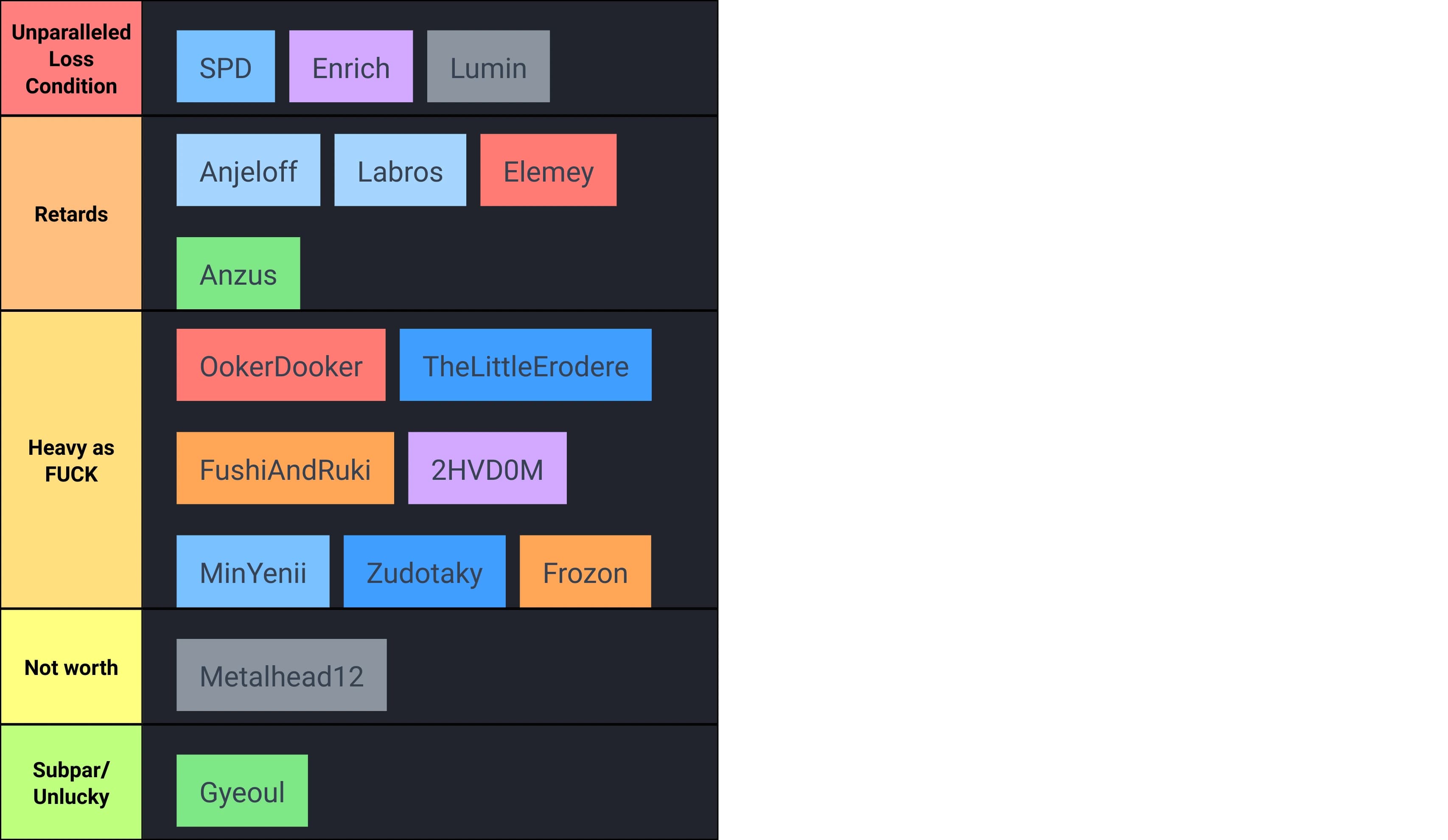Click the 2HVD0M tile
Image resolution: width=1448 pixels, height=840 pixels.
pos(487,468)
